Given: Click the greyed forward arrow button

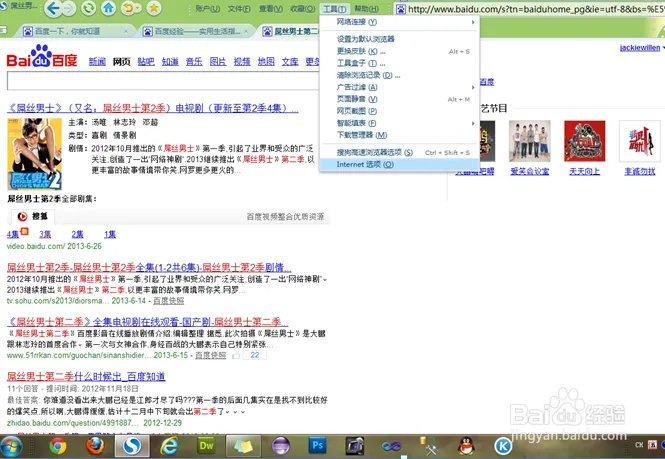Looking at the screenshot, I should (x=69, y=8).
